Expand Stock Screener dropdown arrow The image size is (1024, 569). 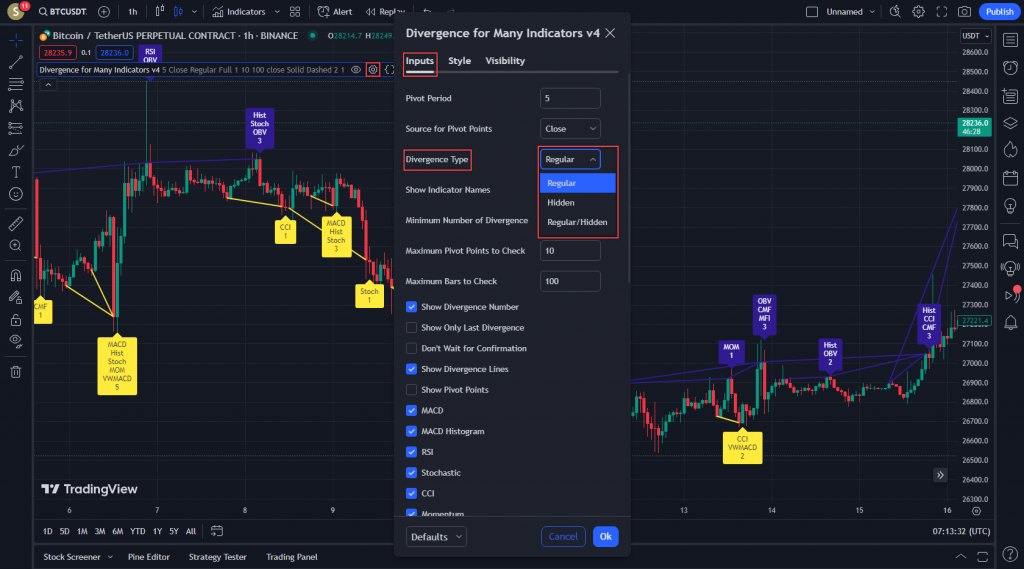pos(110,557)
